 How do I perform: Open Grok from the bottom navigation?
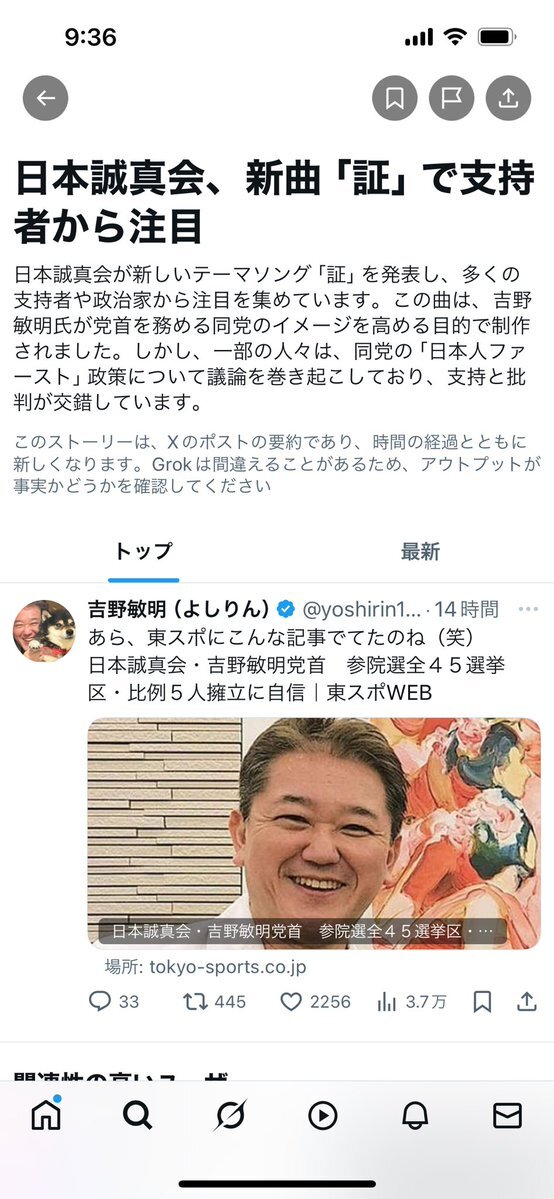point(230,1116)
